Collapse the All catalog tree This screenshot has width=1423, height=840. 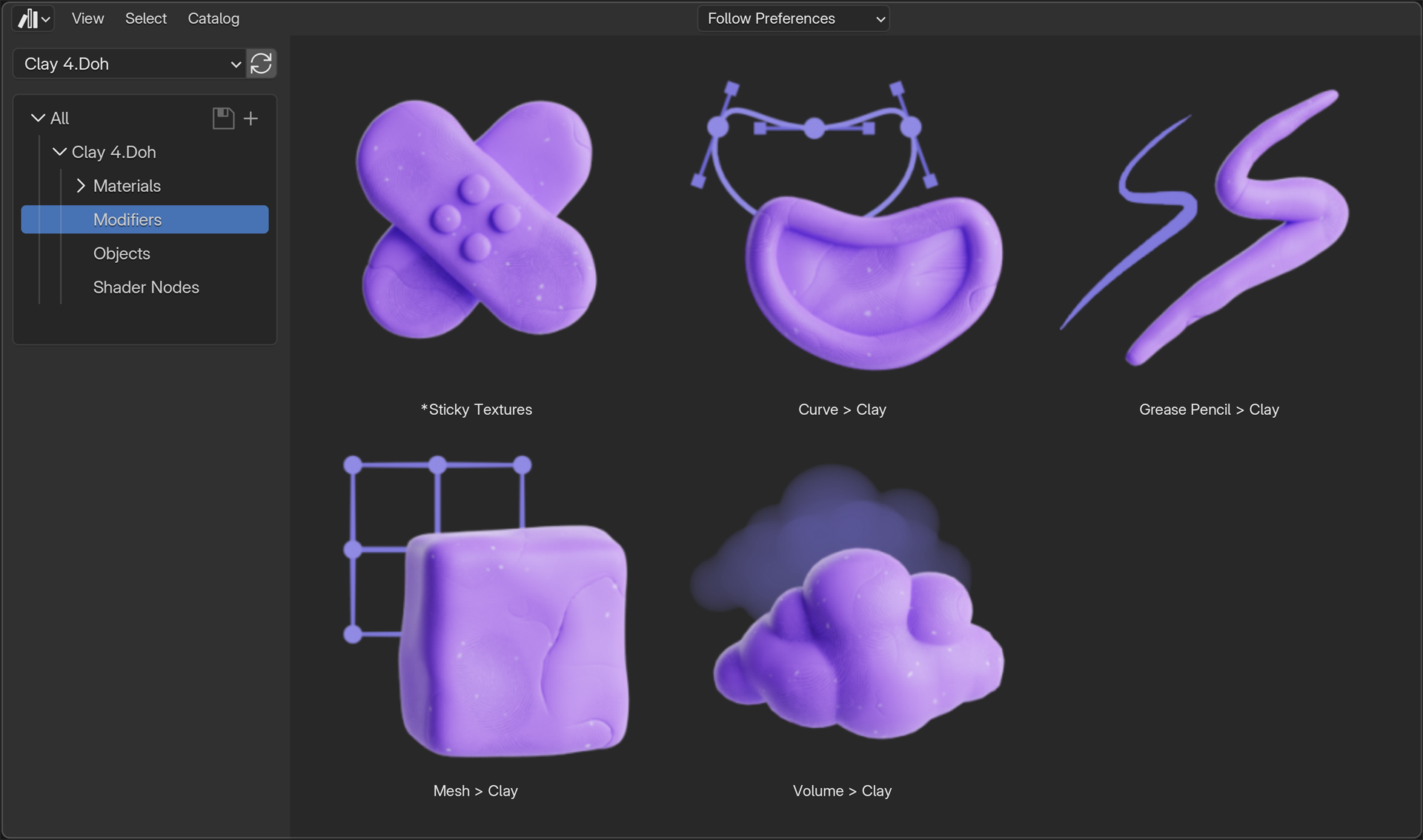point(36,117)
